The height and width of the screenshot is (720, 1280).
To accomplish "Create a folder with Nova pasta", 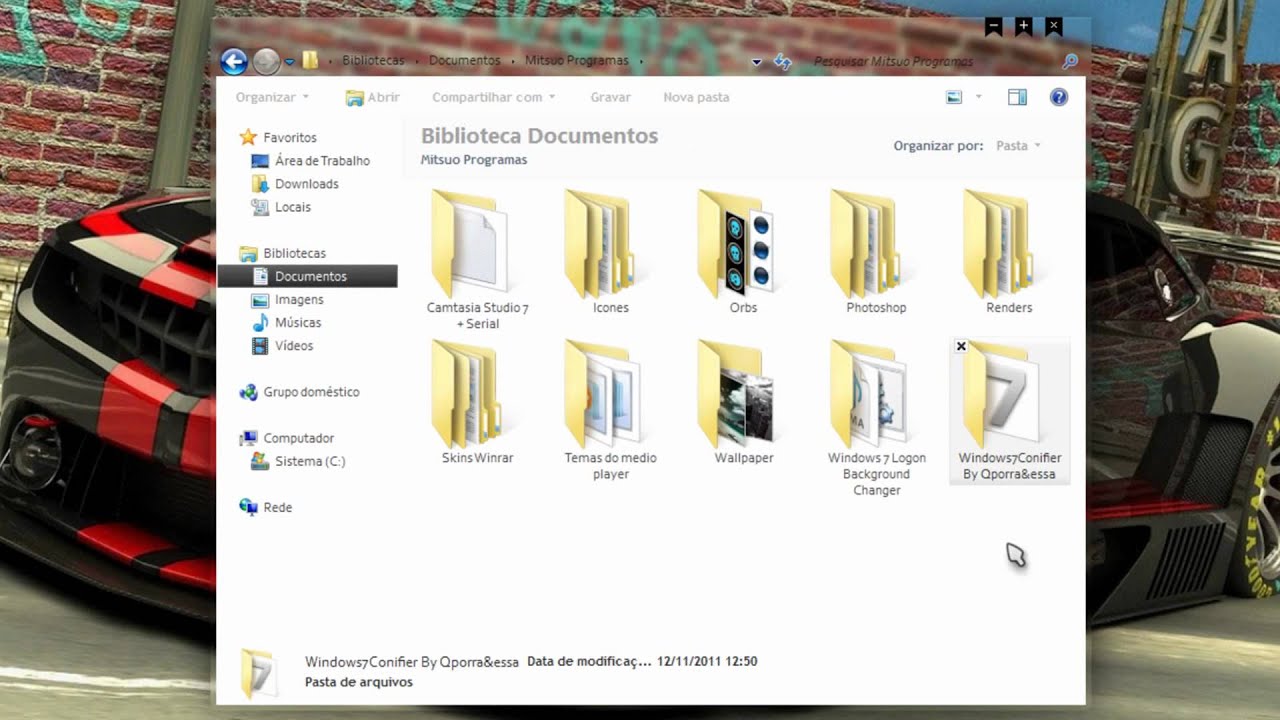I will tap(696, 97).
